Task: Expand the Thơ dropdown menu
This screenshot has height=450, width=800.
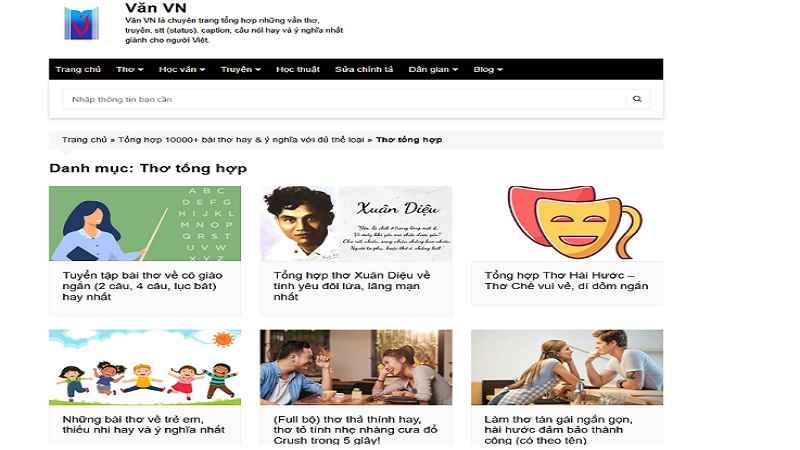Action: pyautogui.click(x=130, y=69)
